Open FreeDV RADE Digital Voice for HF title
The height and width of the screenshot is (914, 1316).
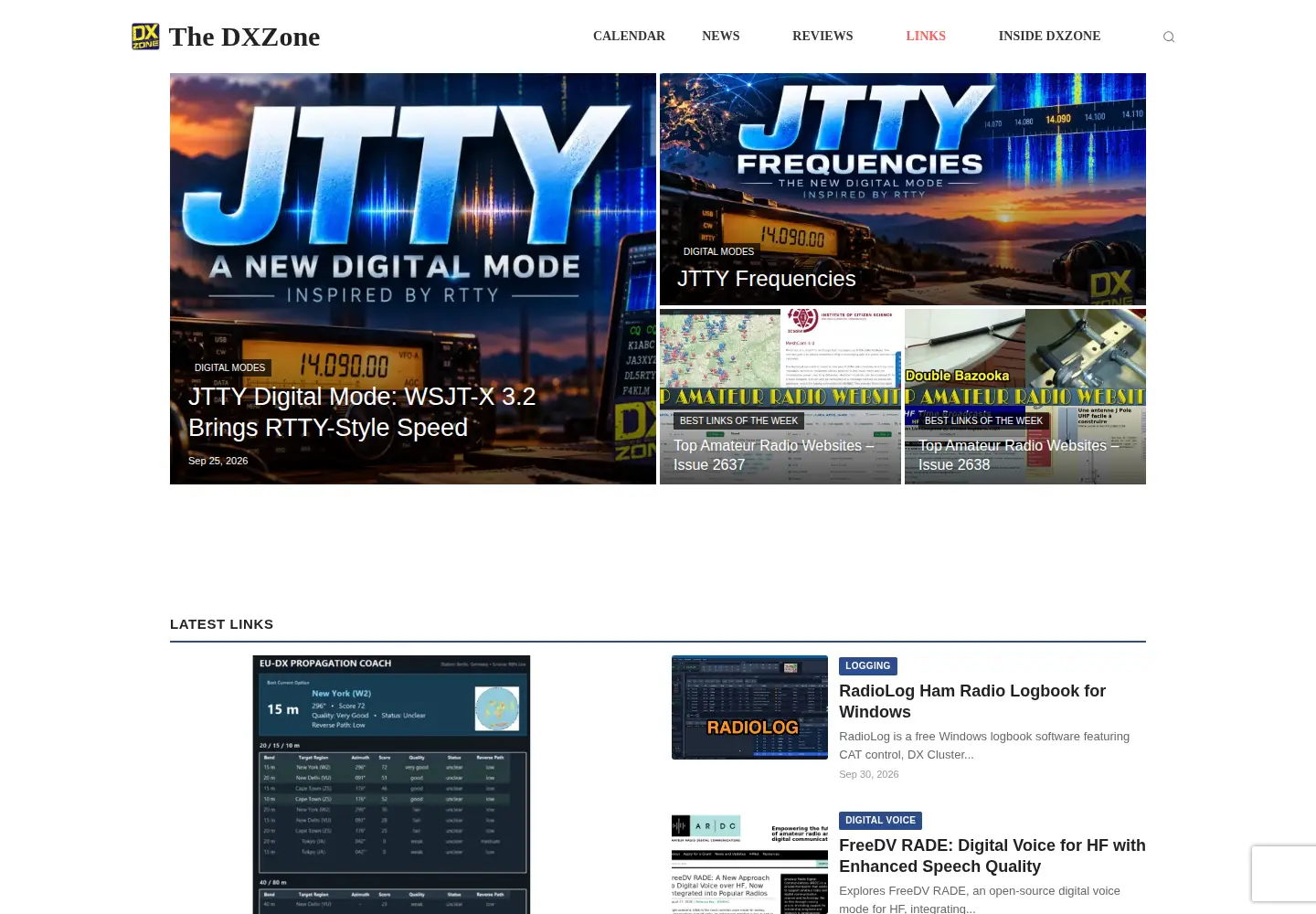[992, 856]
